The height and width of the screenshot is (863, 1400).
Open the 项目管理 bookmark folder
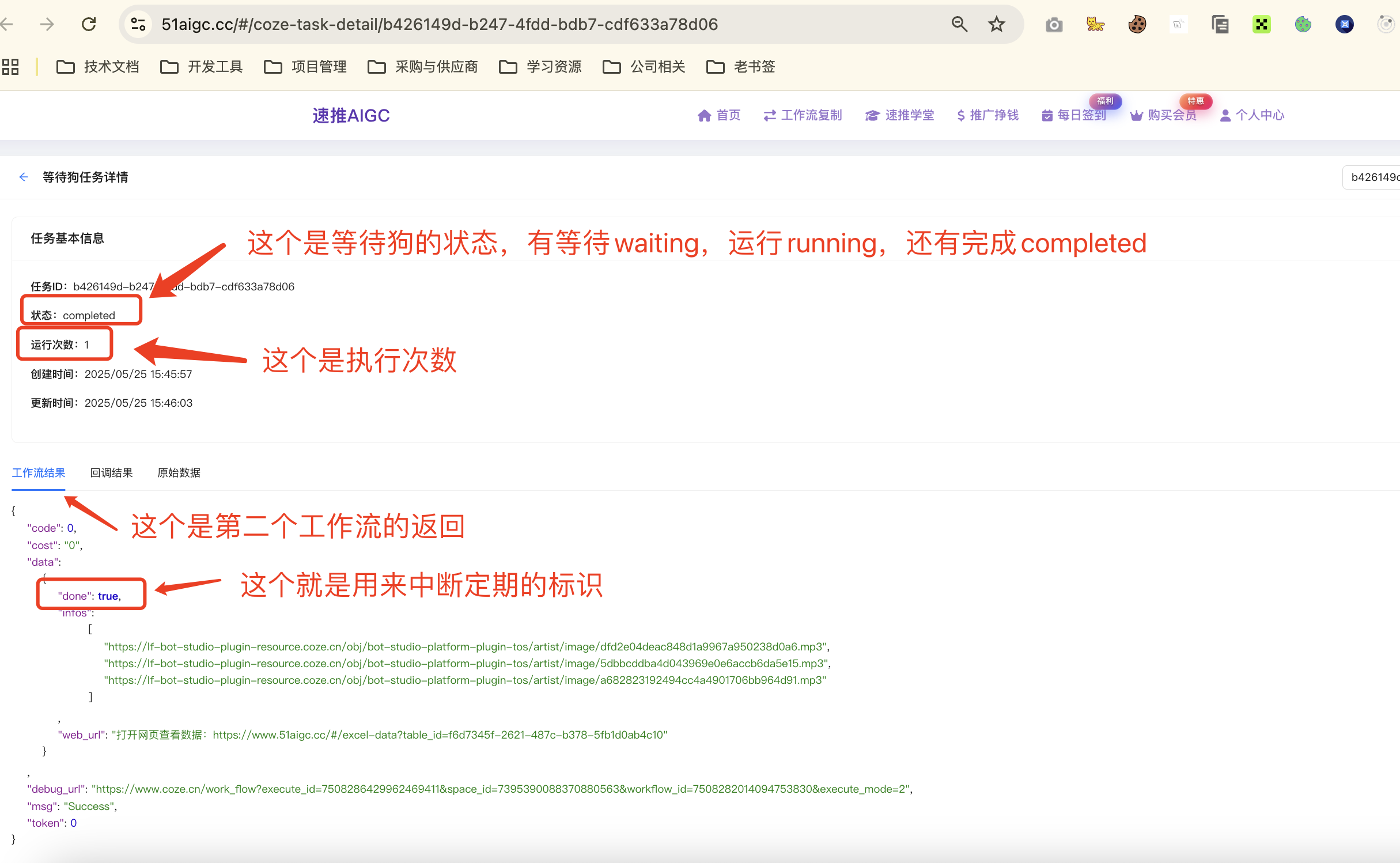tap(305, 67)
